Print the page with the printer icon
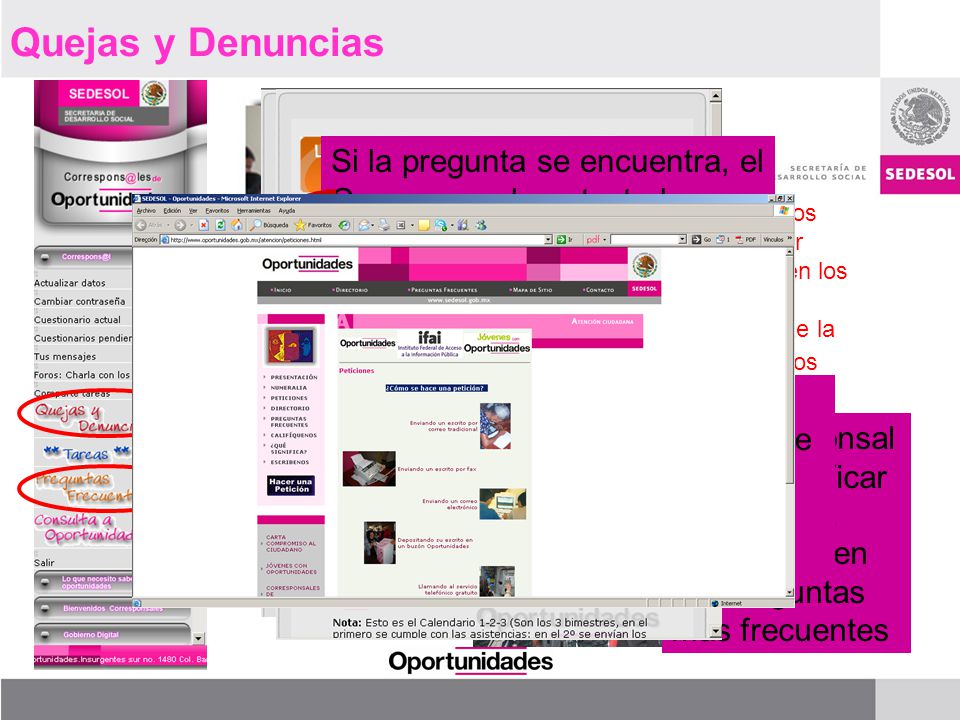960x720 pixels. (384, 225)
